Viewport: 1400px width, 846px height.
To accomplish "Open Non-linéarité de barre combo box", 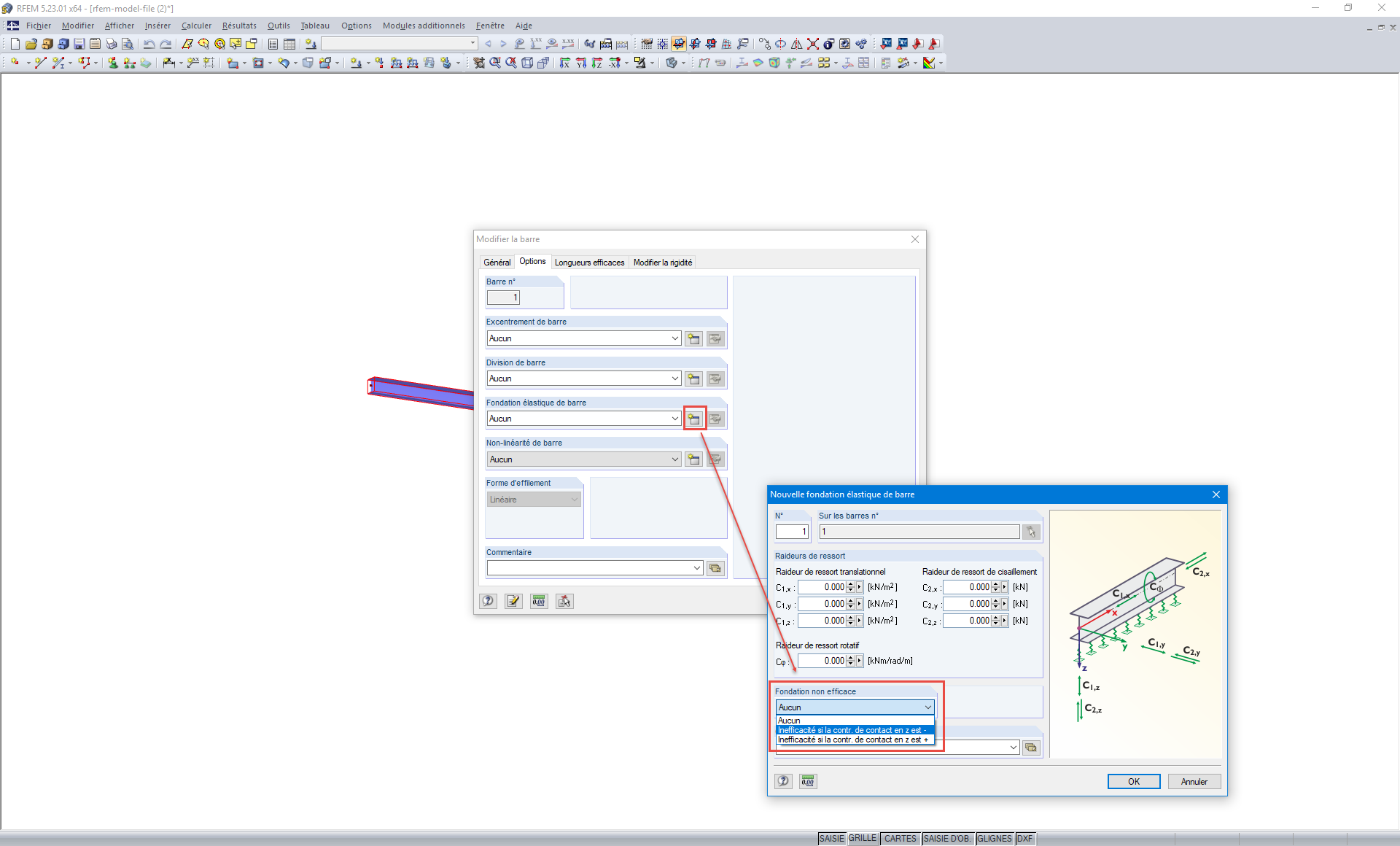I will 675,459.
